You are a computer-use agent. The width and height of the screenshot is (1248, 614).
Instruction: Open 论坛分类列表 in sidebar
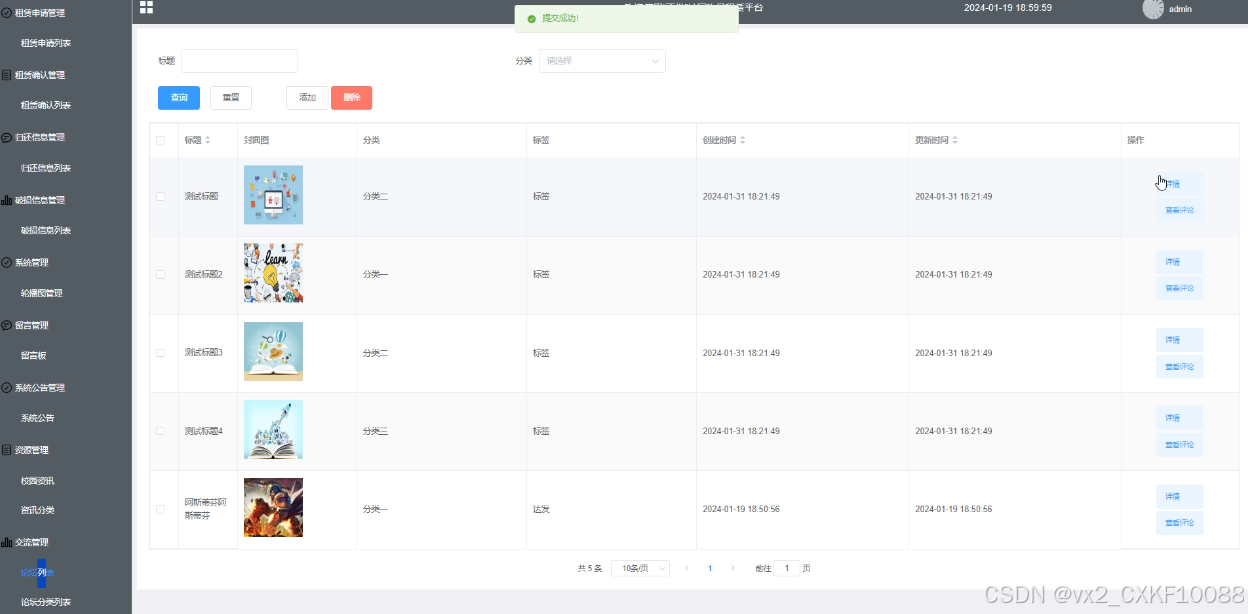point(46,602)
